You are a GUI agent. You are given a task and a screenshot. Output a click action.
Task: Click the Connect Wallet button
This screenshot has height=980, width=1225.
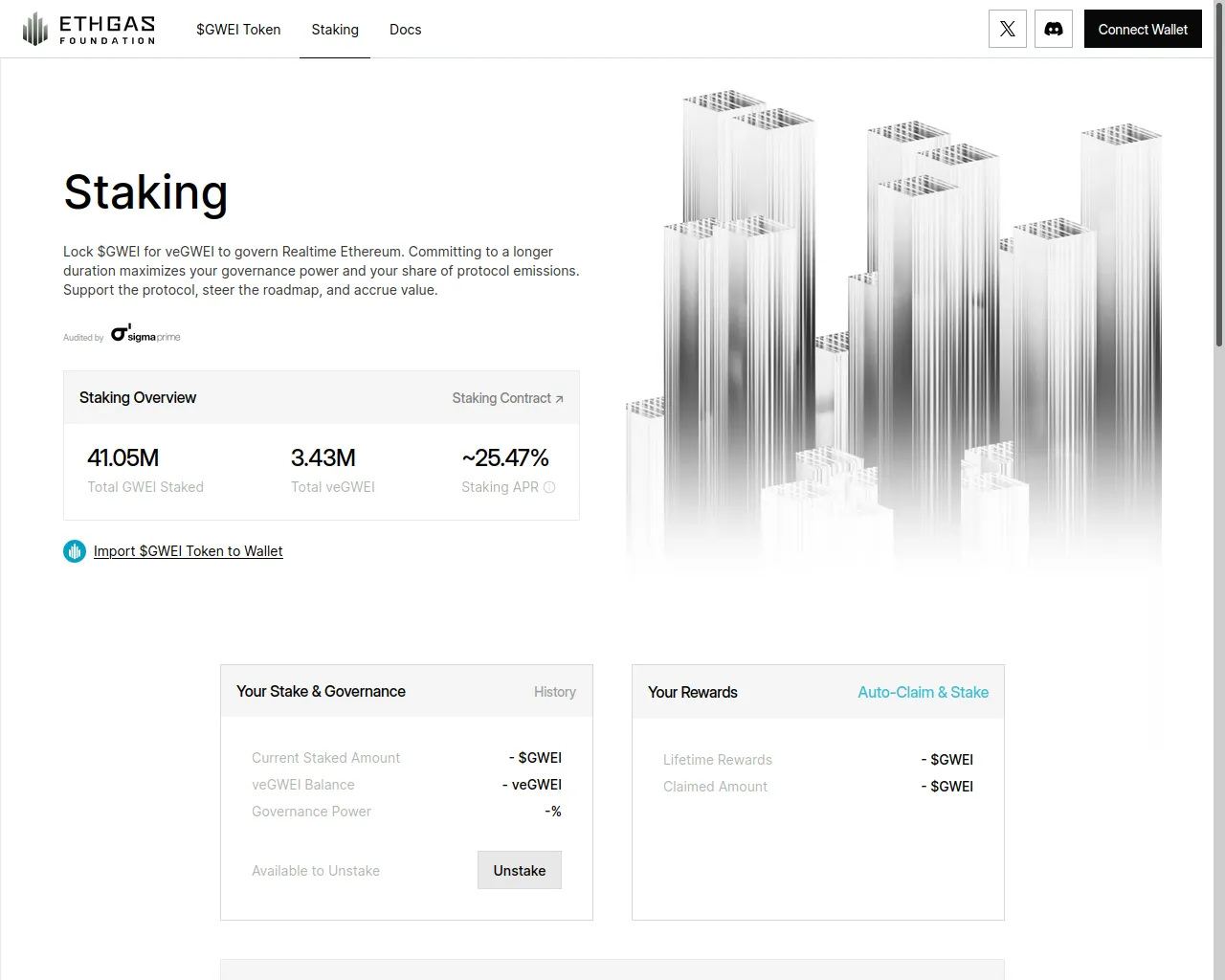click(x=1143, y=29)
